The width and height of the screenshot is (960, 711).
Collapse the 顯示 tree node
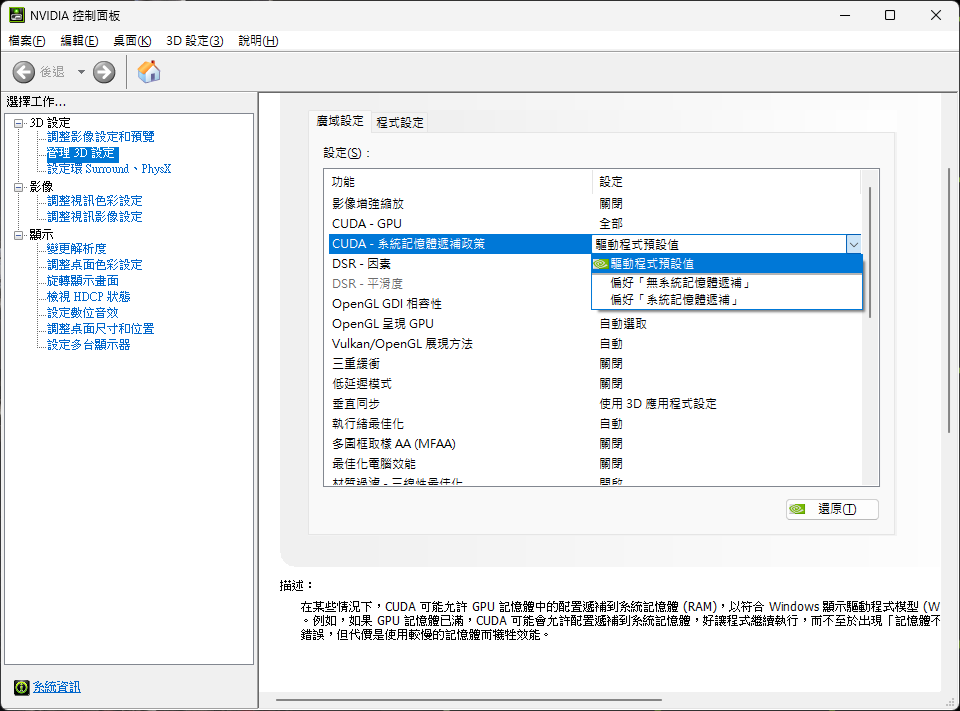pyautogui.click(x=18, y=235)
